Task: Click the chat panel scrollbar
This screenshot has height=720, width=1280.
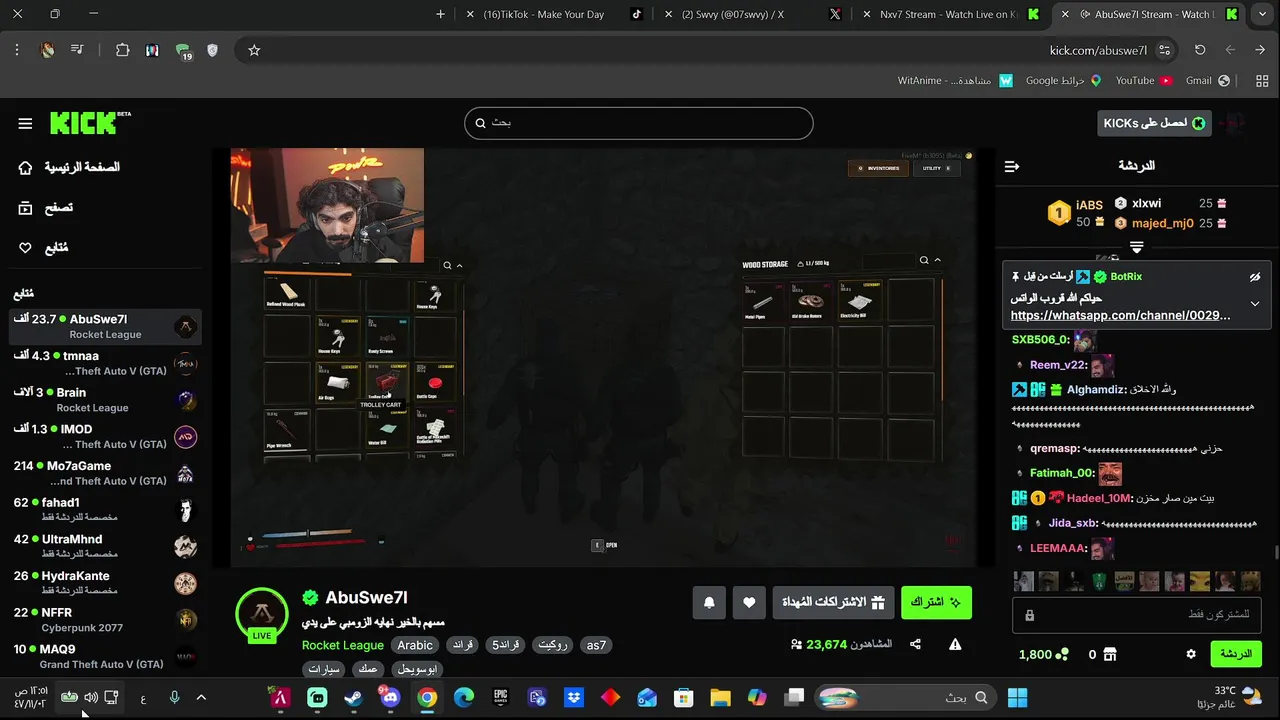Action: (x=1276, y=551)
